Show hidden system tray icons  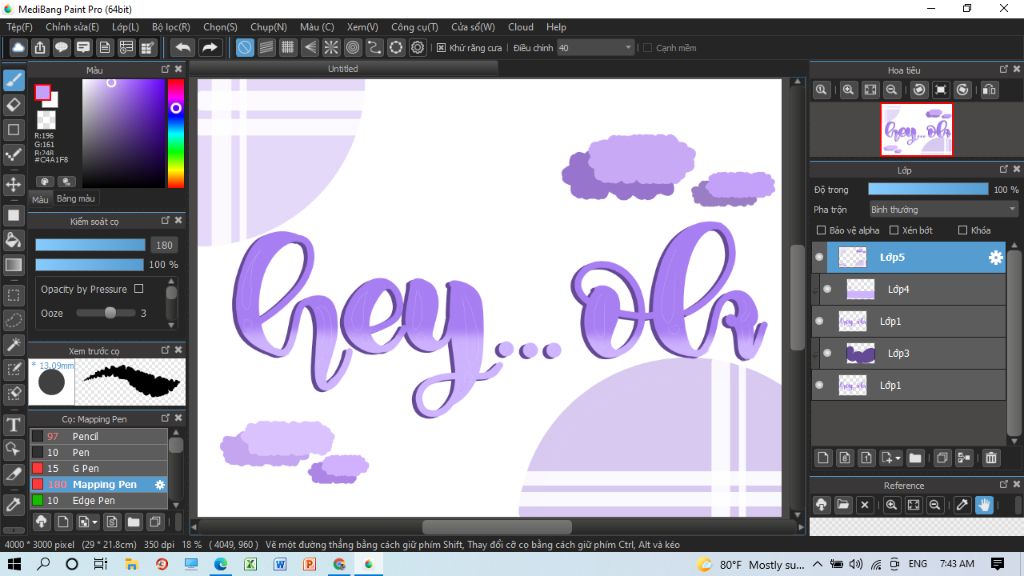tap(818, 564)
